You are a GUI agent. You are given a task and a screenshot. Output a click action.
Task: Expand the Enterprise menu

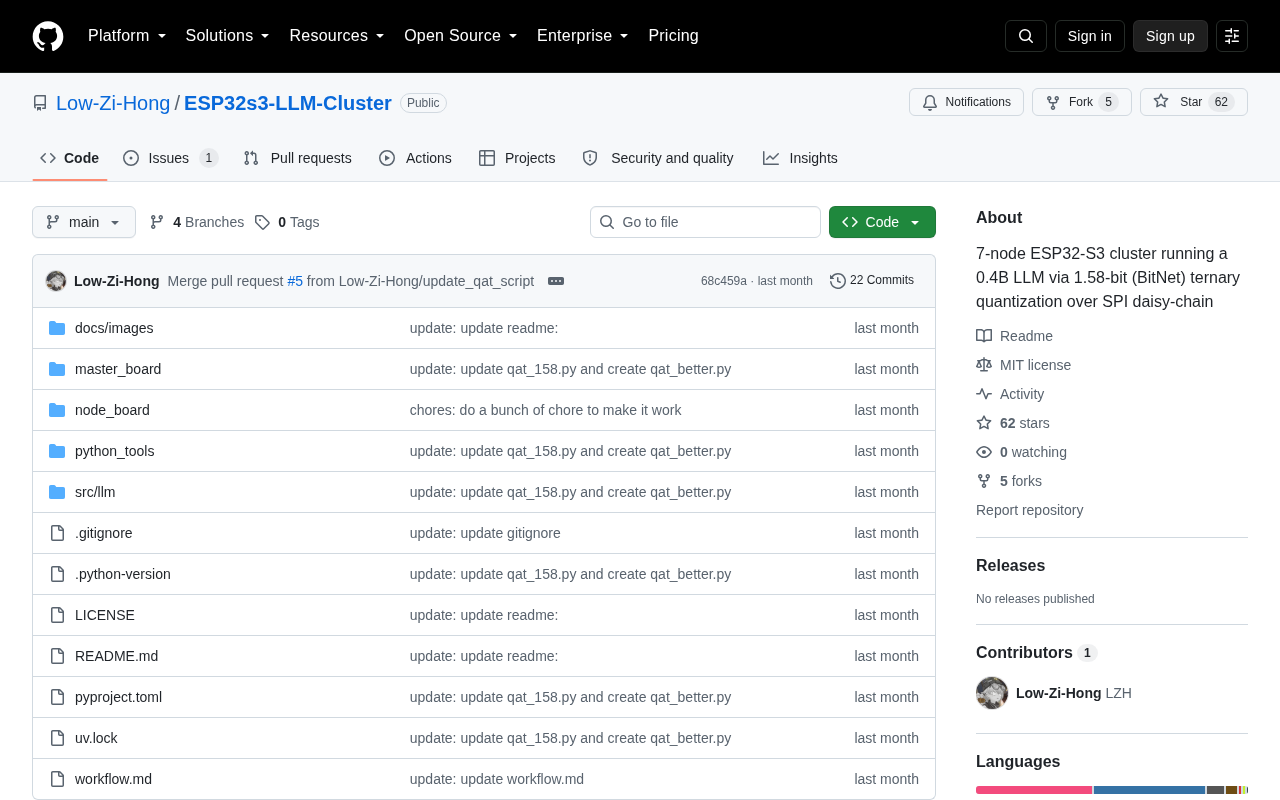click(583, 36)
